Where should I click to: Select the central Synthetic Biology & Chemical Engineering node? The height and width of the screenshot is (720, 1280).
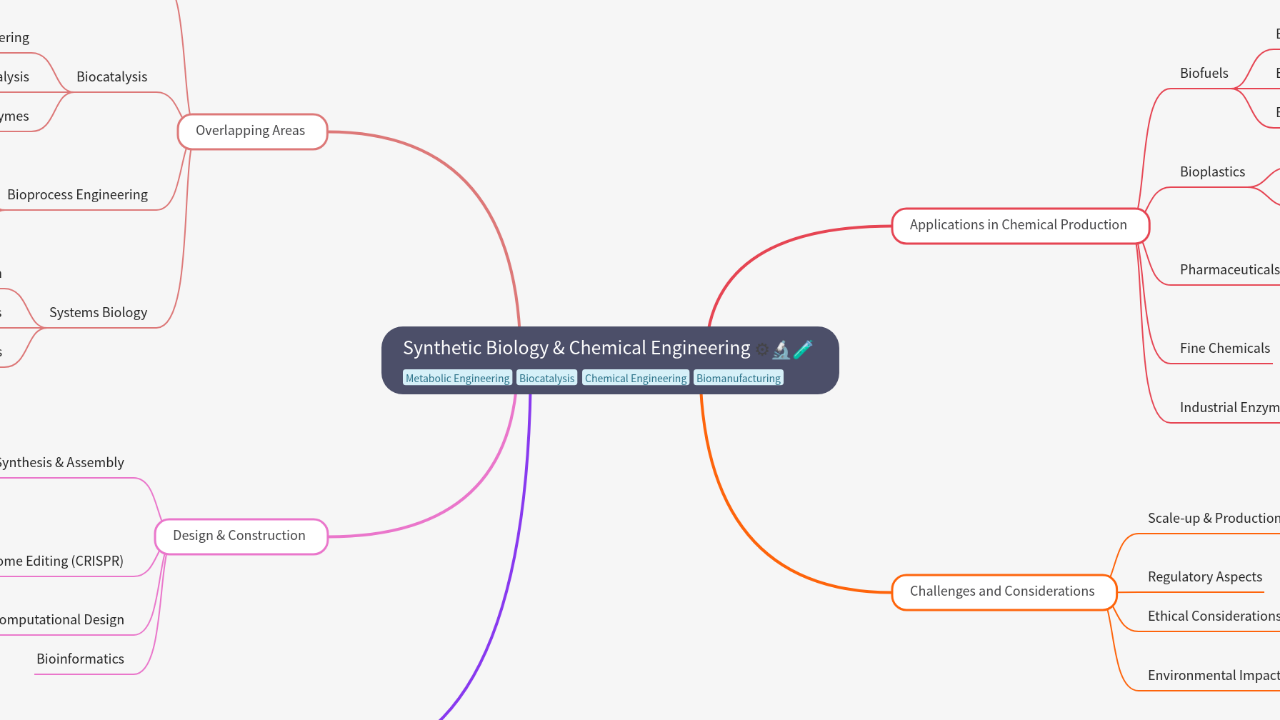tap(610, 360)
